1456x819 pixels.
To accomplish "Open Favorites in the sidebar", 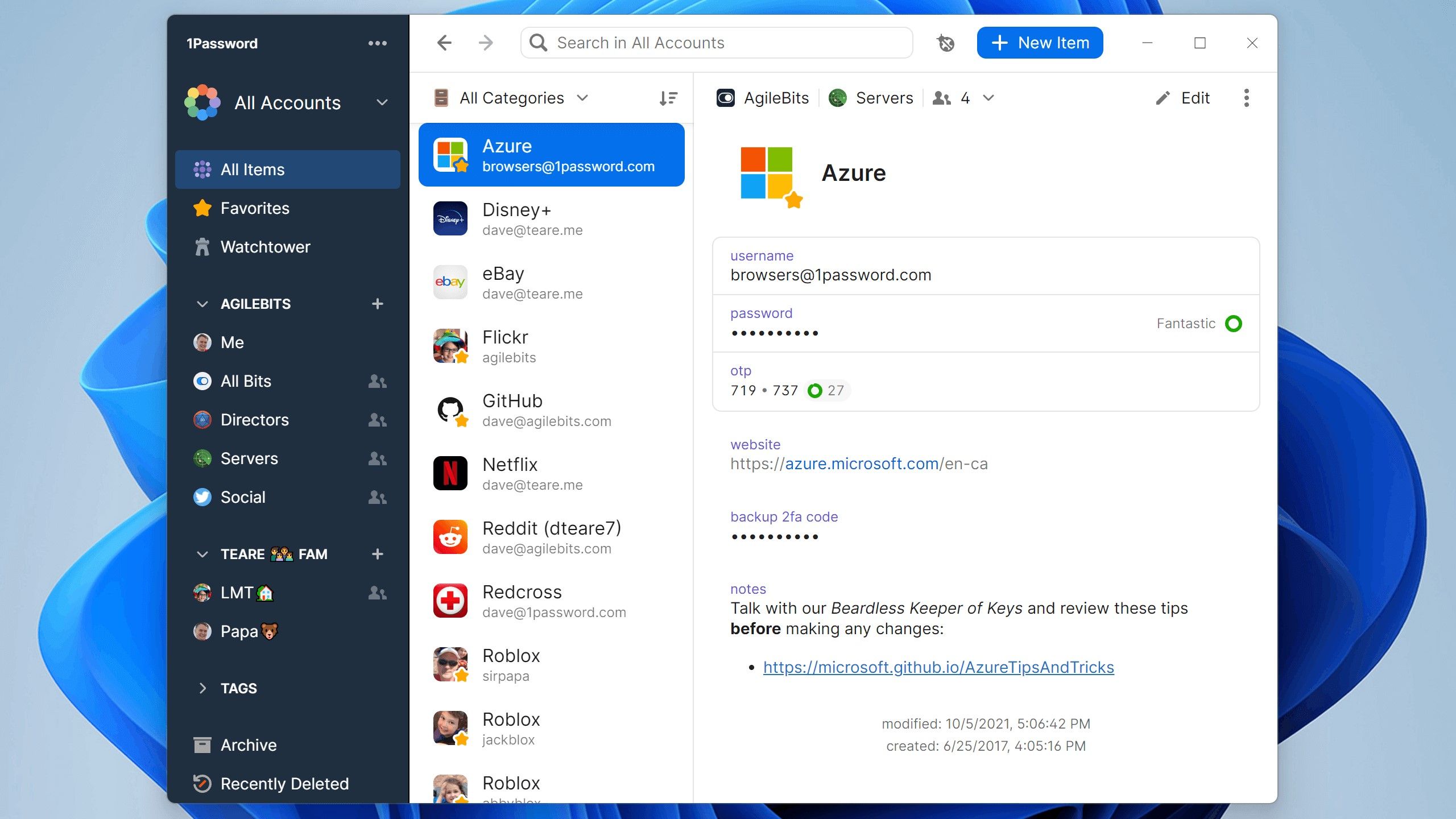I will [x=288, y=208].
